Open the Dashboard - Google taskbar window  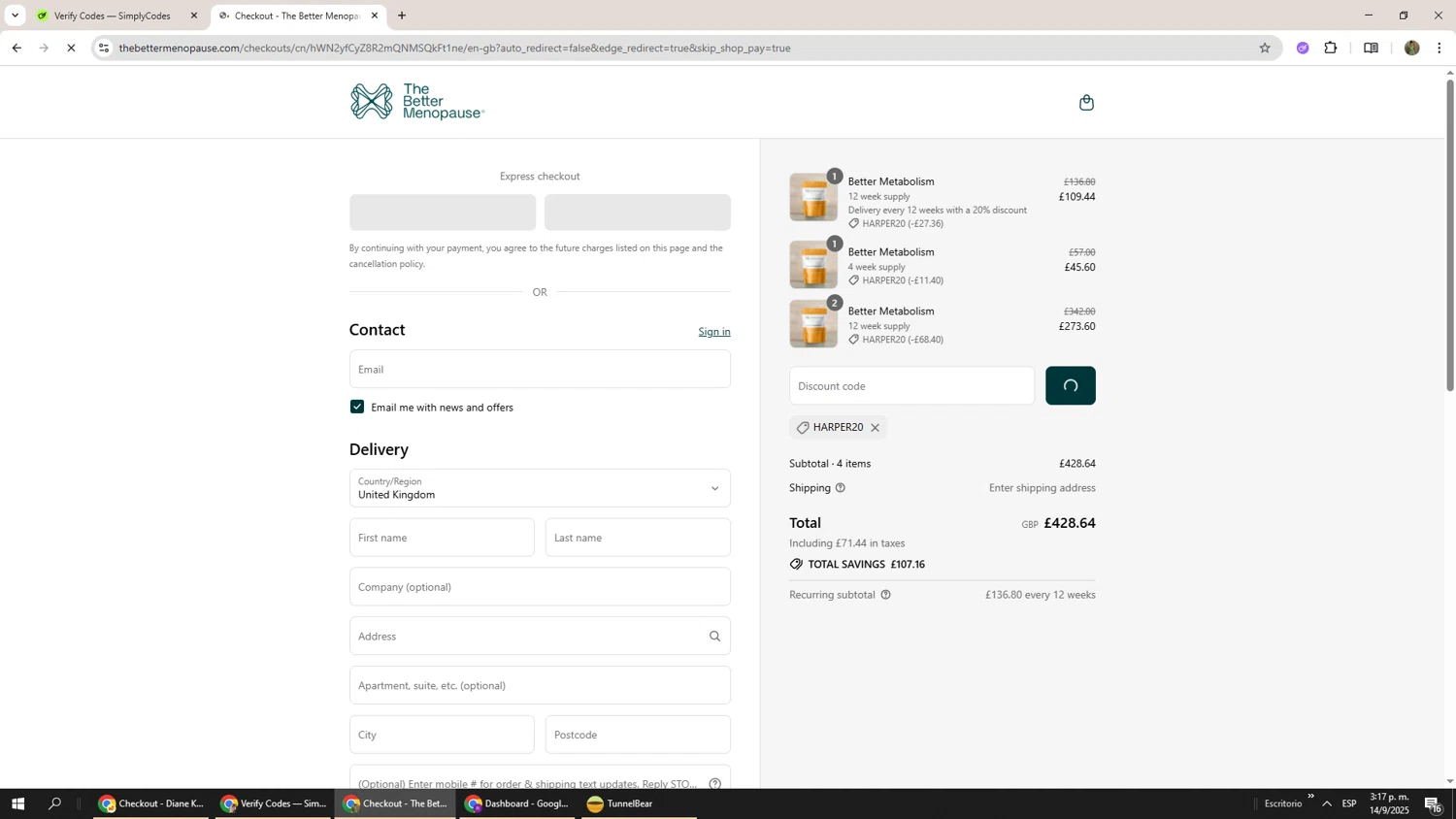pos(516,803)
